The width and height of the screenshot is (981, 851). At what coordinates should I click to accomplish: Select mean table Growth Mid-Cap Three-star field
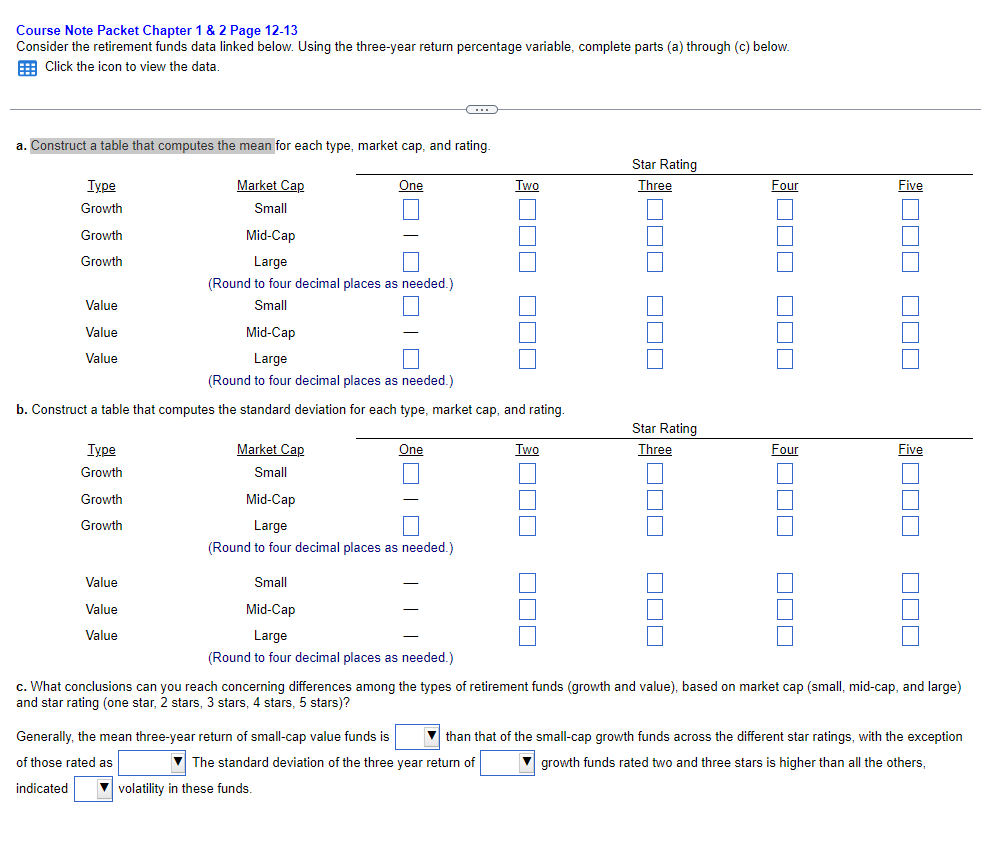click(x=655, y=236)
